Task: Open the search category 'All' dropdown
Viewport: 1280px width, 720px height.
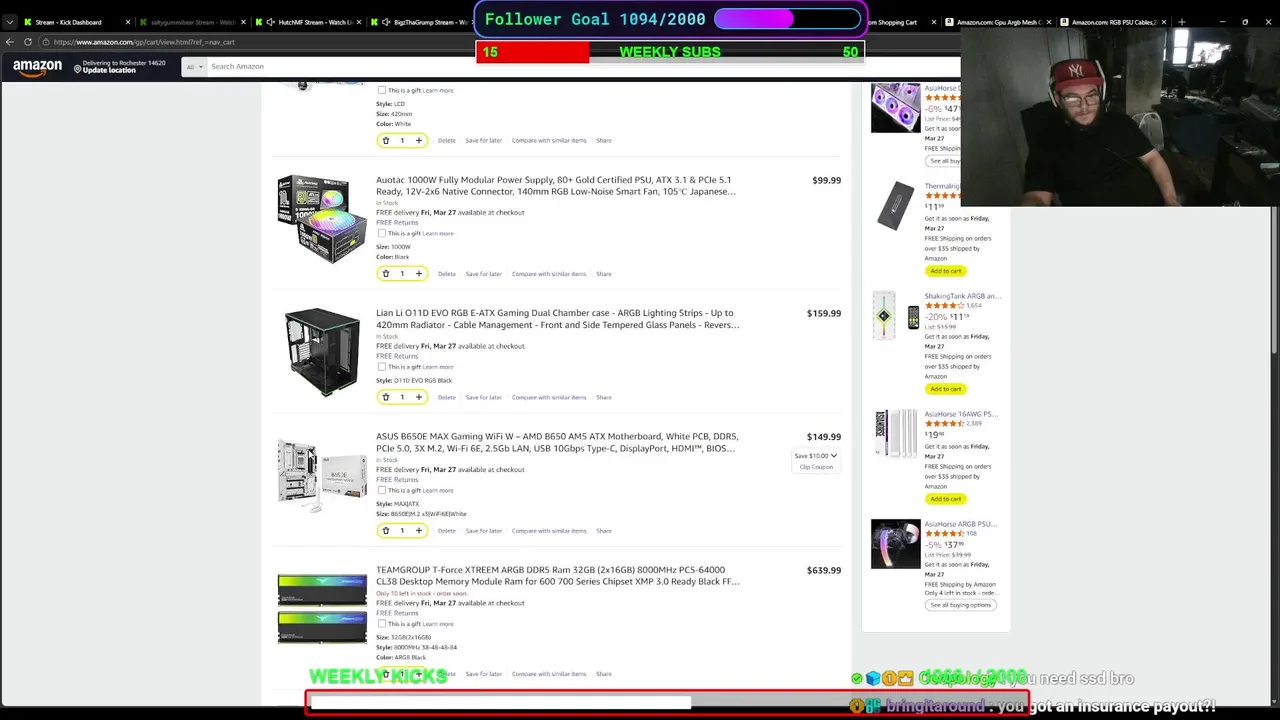Action: pyautogui.click(x=192, y=67)
